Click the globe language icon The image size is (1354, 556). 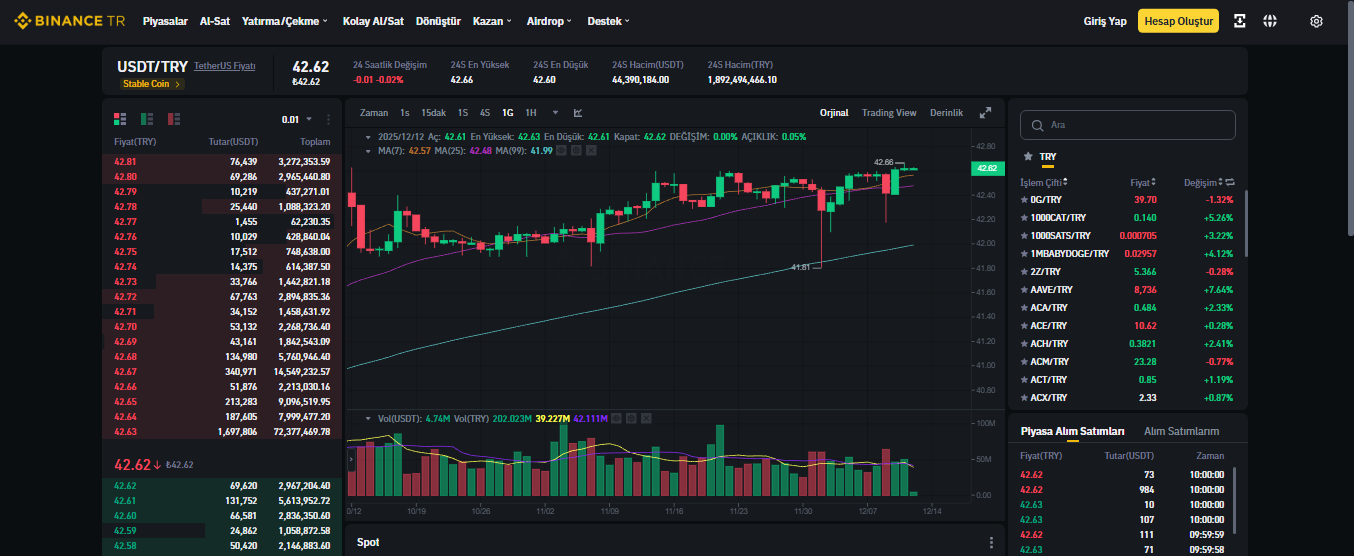[1270, 21]
